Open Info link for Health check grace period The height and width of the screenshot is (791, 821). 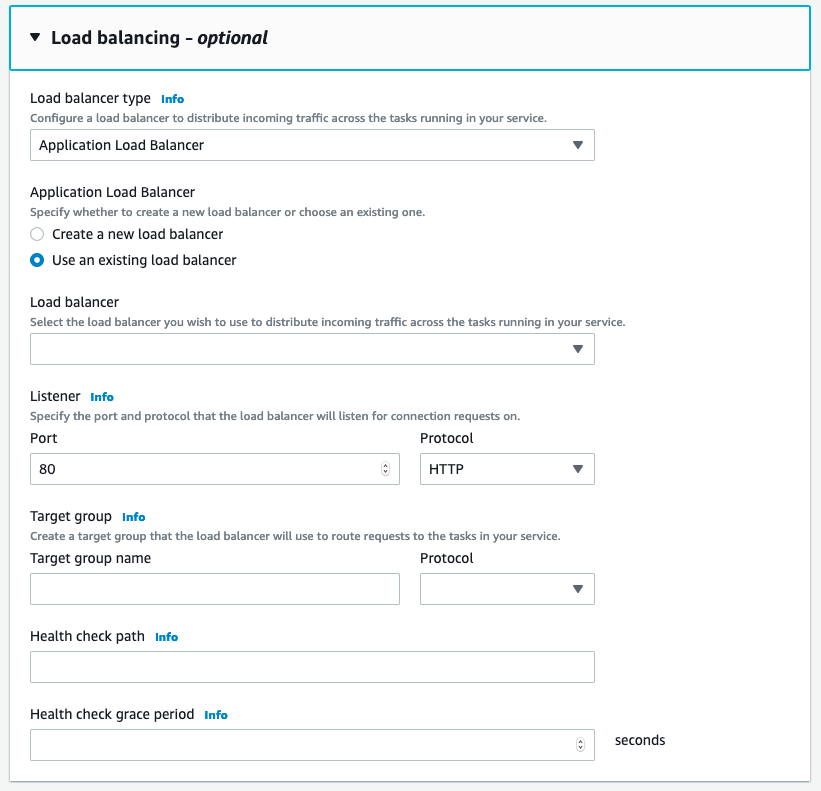pyautogui.click(x=216, y=715)
